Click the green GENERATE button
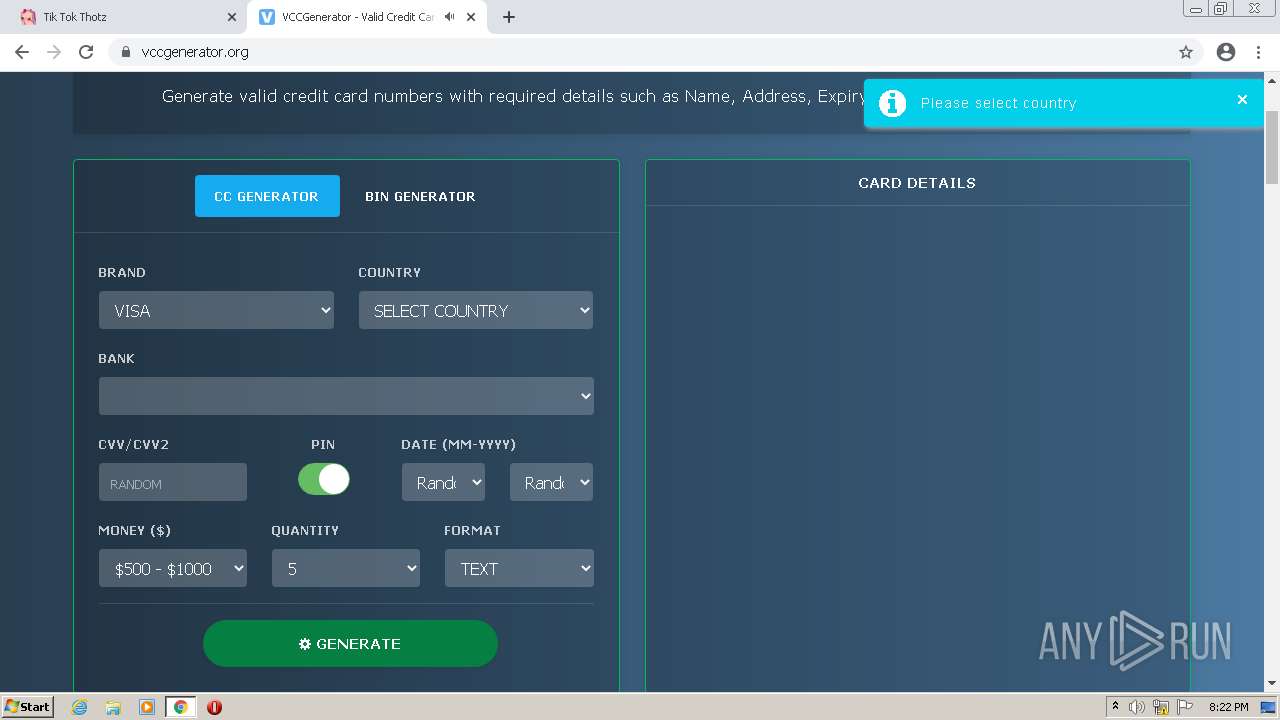This screenshot has width=1280, height=720. pyautogui.click(x=350, y=644)
